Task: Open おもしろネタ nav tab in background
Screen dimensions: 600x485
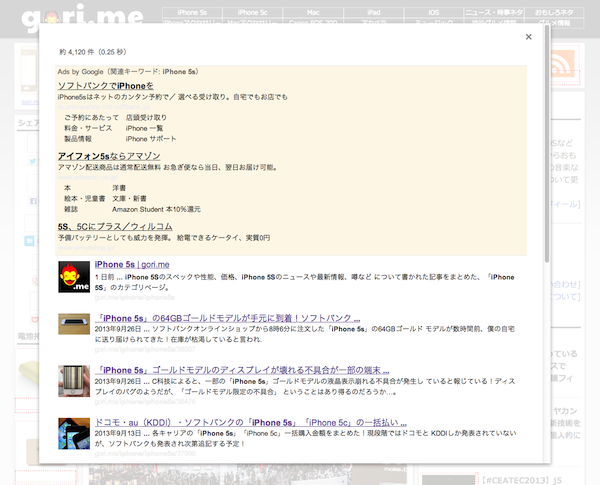Action: (x=554, y=12)
